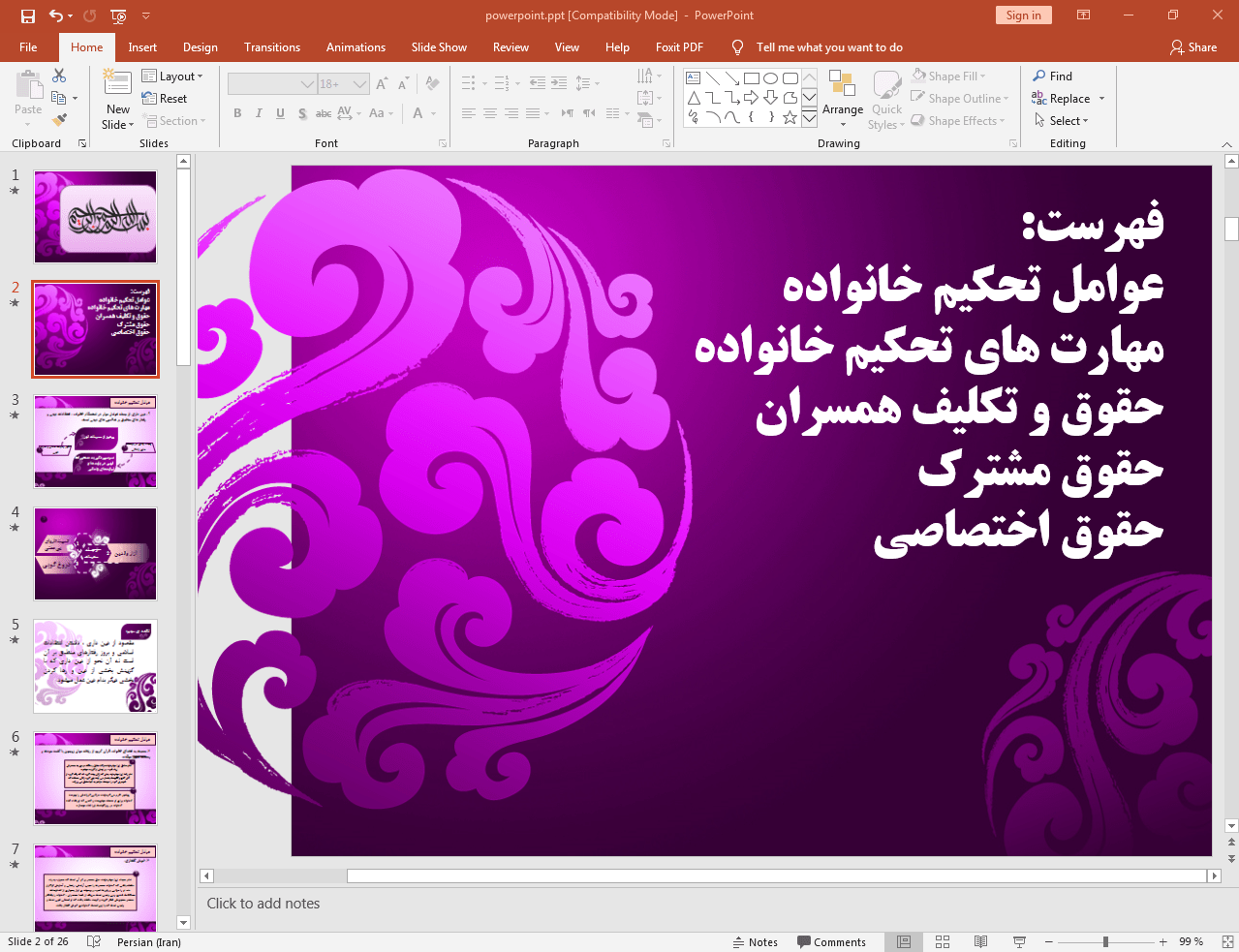The height and width of the screenshot is (952, 1239).
Task: Click the Reset slide button
Action: click(165, 99)
